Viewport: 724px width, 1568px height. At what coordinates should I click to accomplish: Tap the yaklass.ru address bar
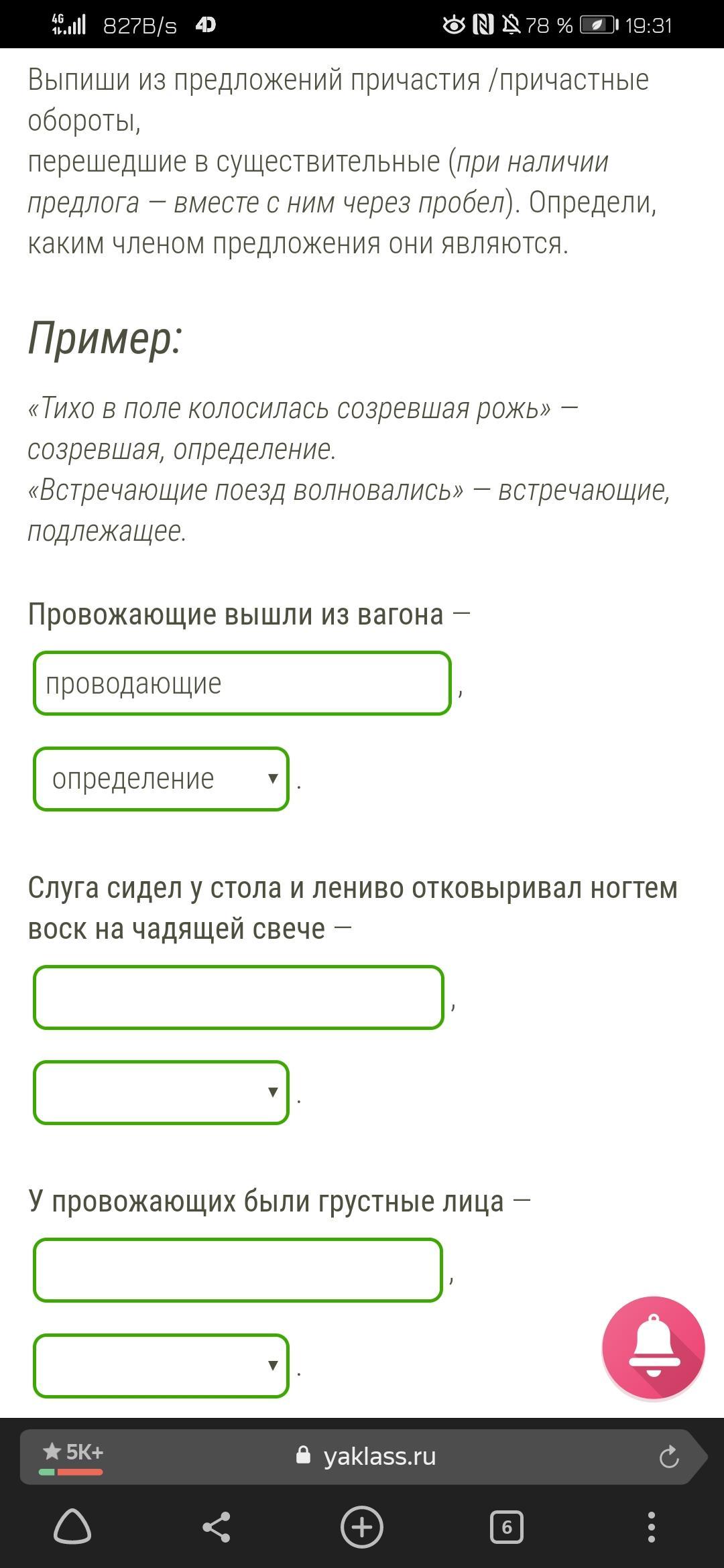pos(379,1456)
